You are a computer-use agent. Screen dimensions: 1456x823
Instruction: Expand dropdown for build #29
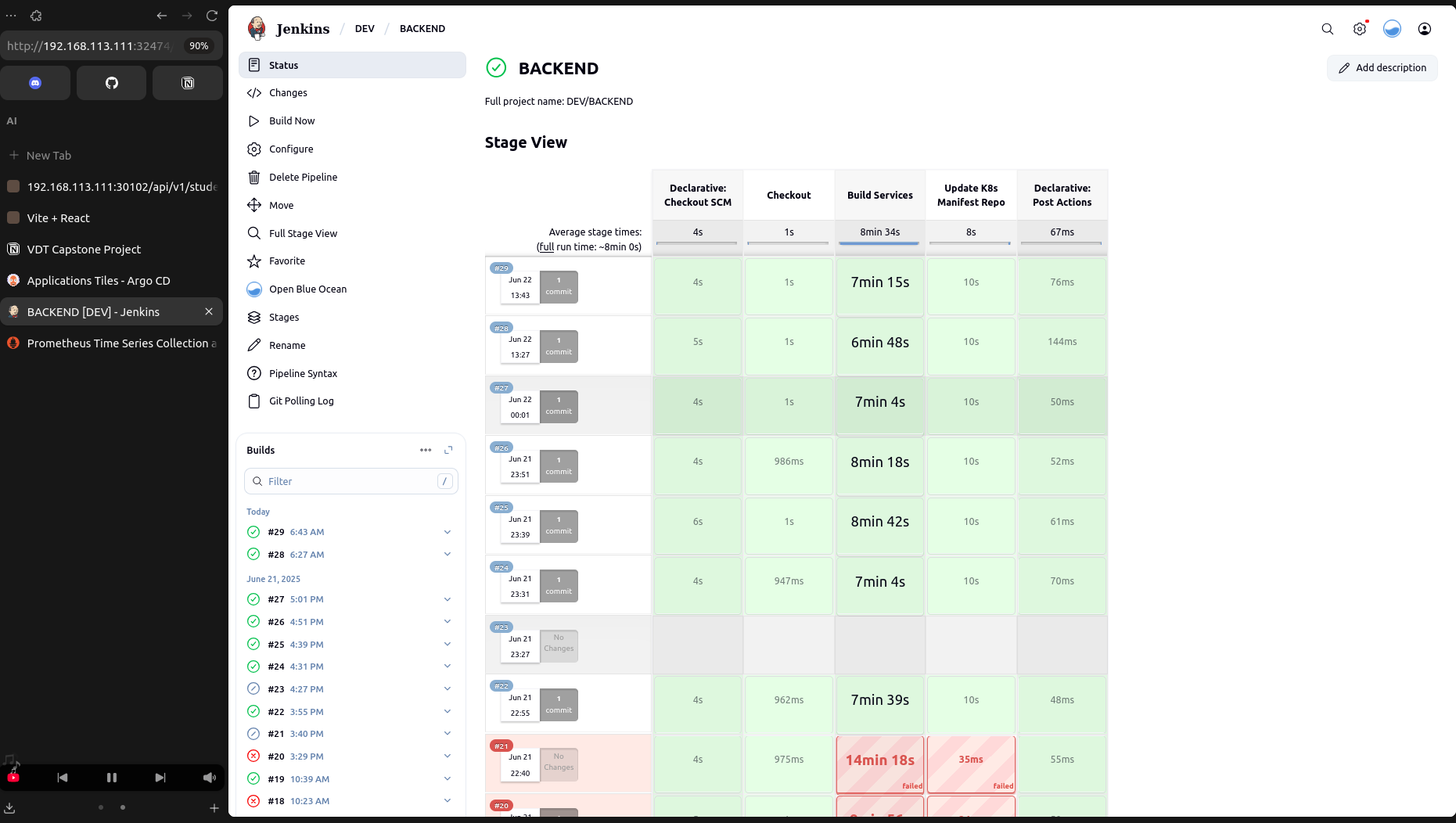point(448,532)
